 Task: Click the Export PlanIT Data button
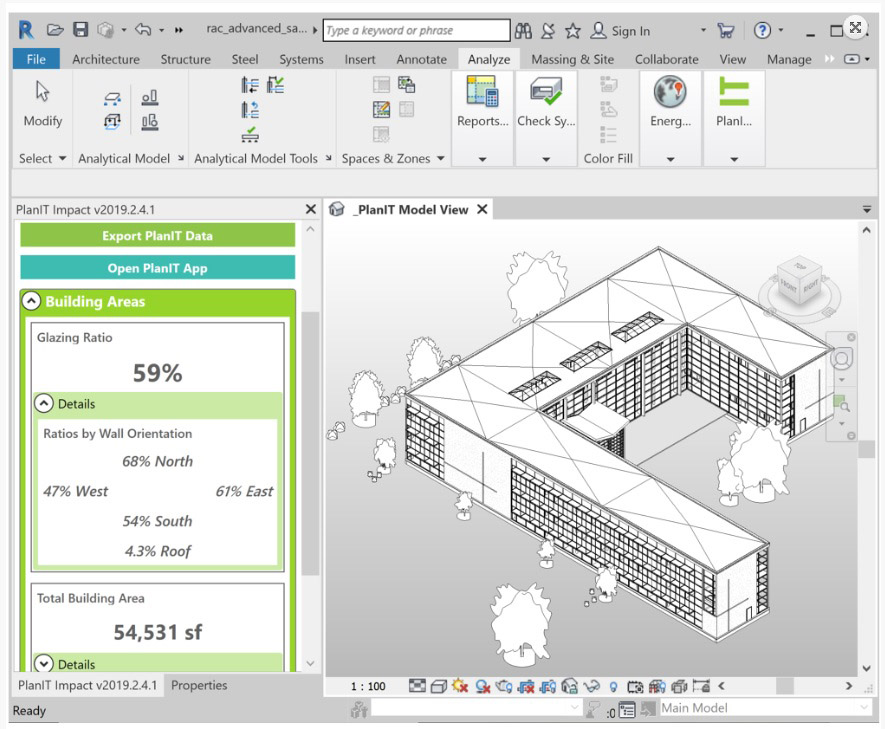point(157,235)
